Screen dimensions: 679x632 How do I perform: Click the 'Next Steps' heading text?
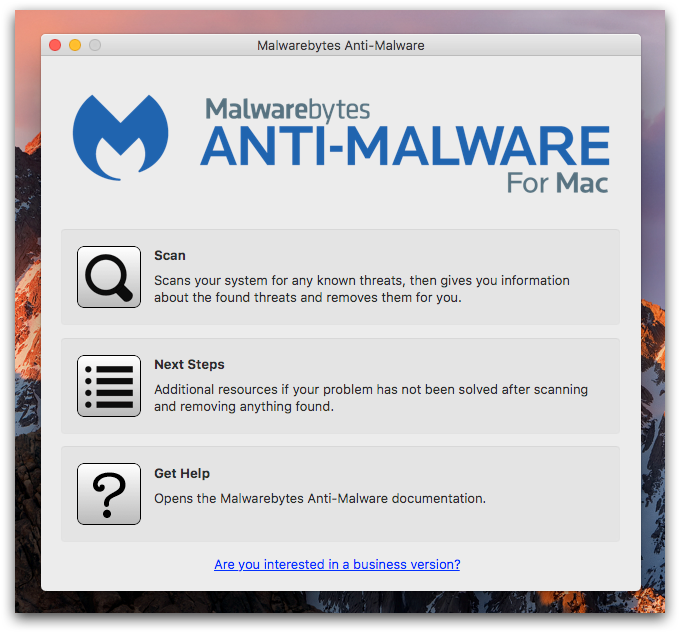[x=189, y=365]
